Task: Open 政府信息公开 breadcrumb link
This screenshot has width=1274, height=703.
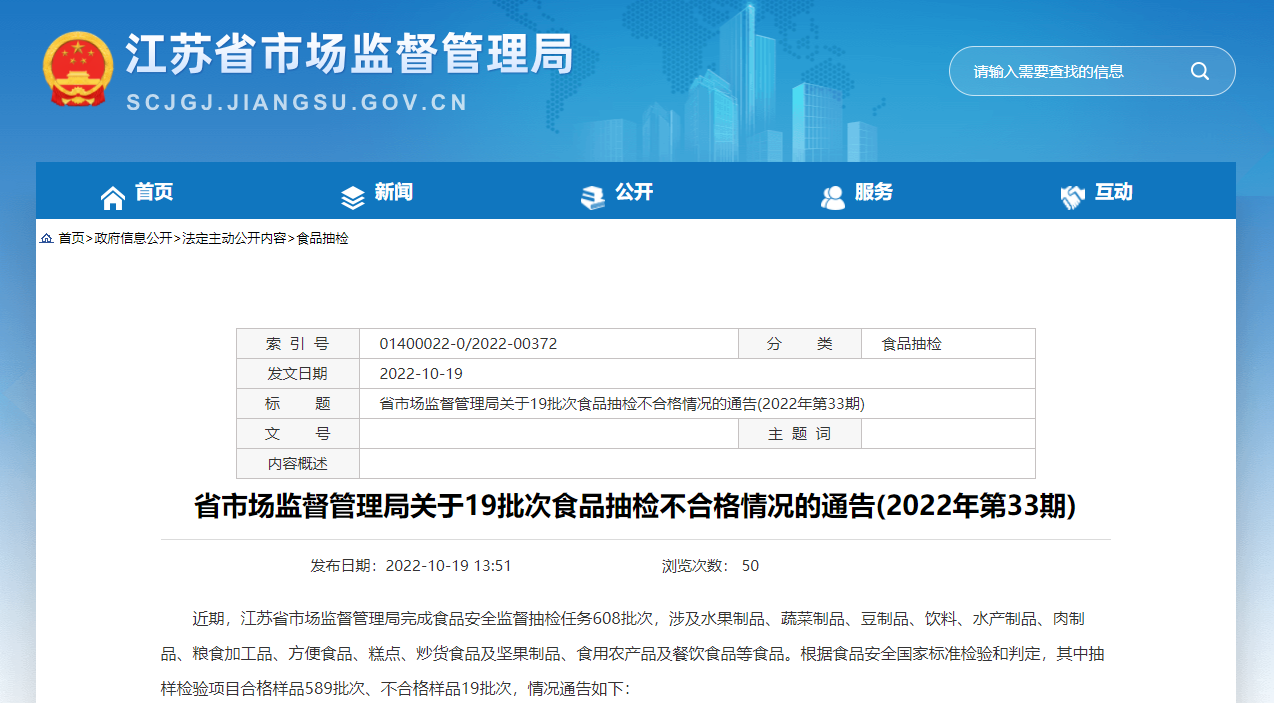Action: tap(133, 239)
